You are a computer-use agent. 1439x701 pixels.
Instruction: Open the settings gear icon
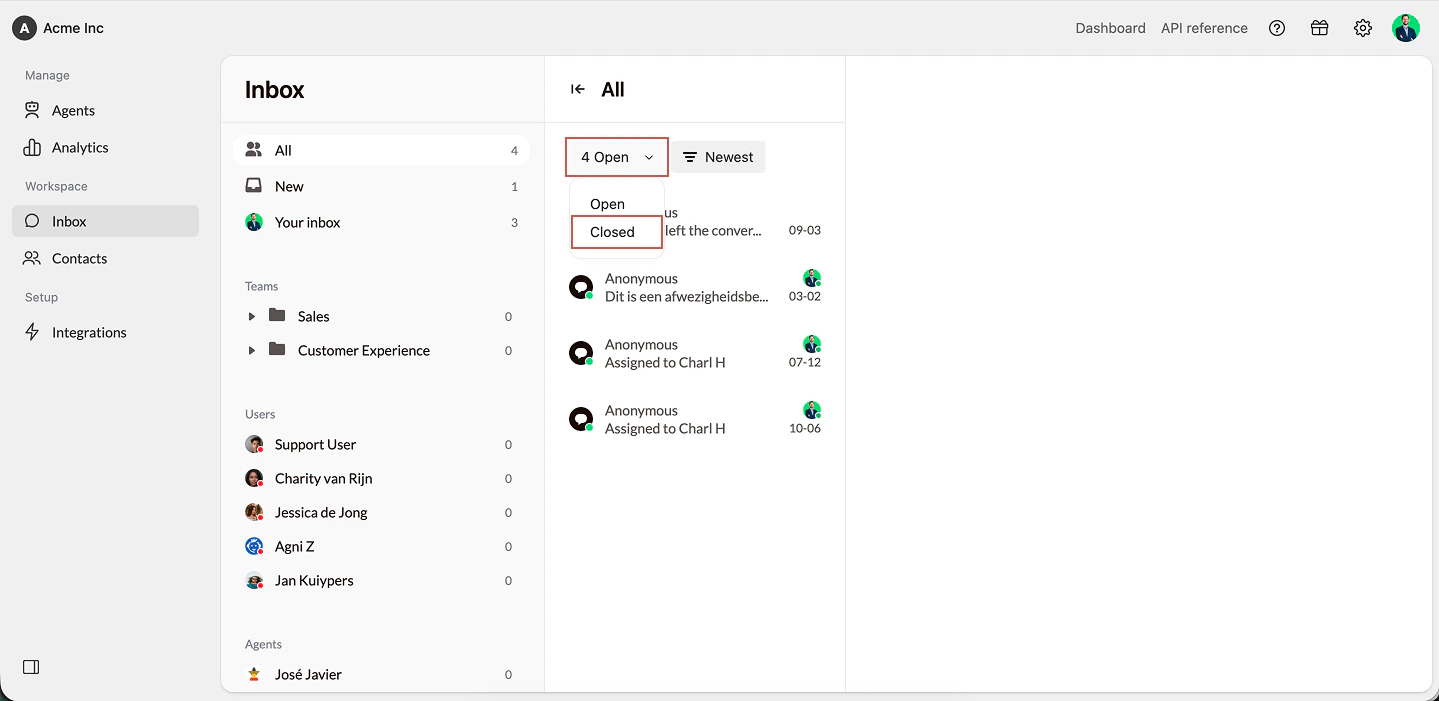(1363, 28)
